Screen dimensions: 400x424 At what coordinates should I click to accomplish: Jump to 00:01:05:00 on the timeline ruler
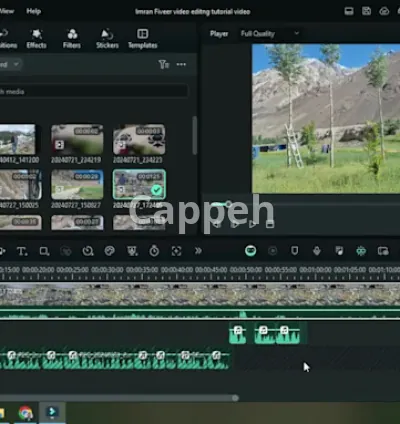(350, 270)
